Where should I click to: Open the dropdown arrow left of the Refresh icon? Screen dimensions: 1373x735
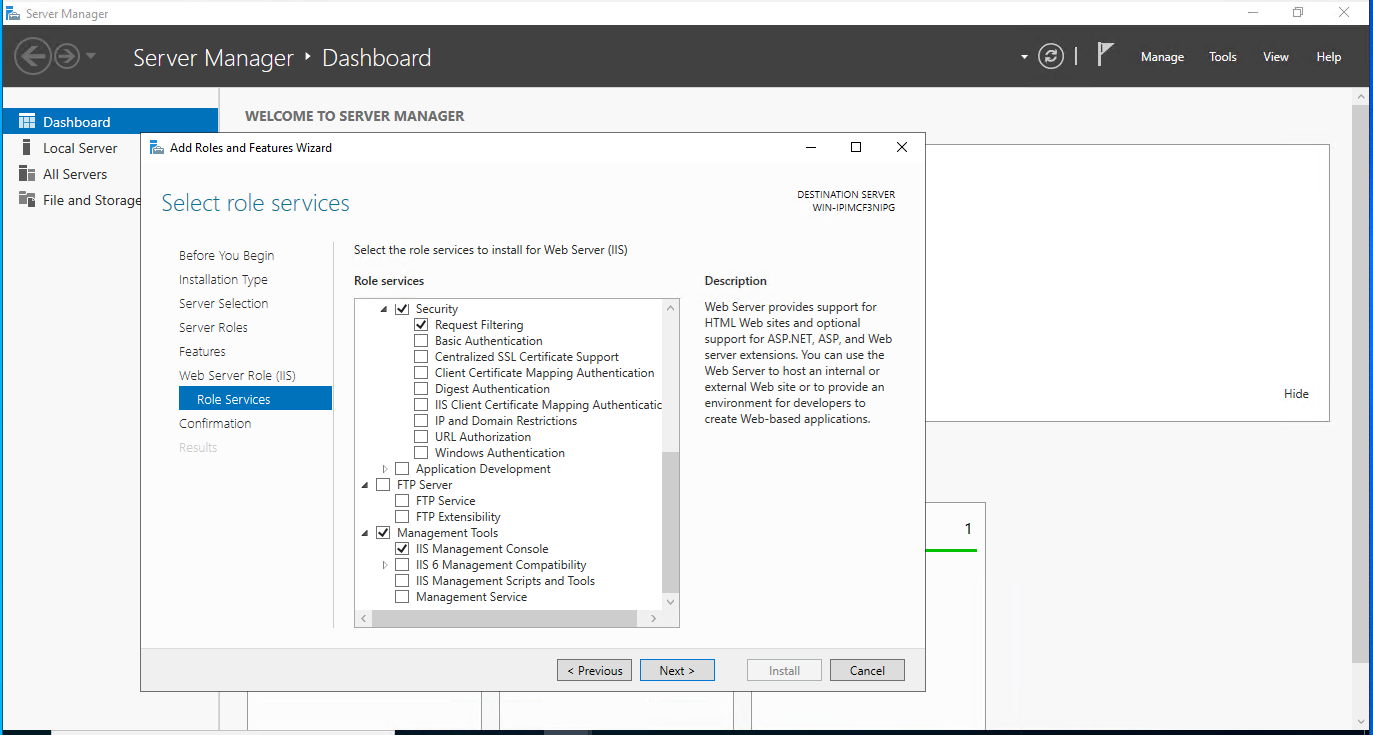1024,57
